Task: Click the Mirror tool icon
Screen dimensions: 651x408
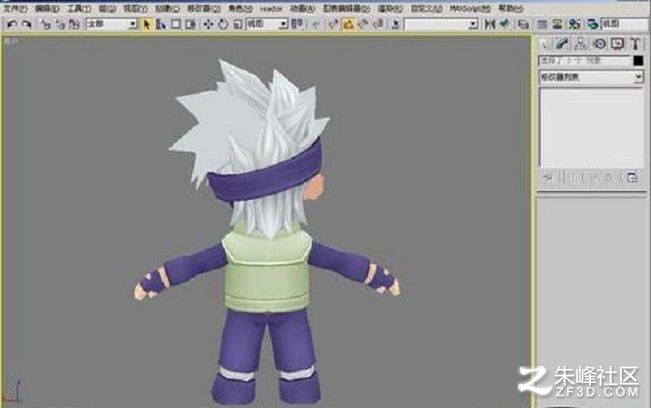Action: point(490,24)
